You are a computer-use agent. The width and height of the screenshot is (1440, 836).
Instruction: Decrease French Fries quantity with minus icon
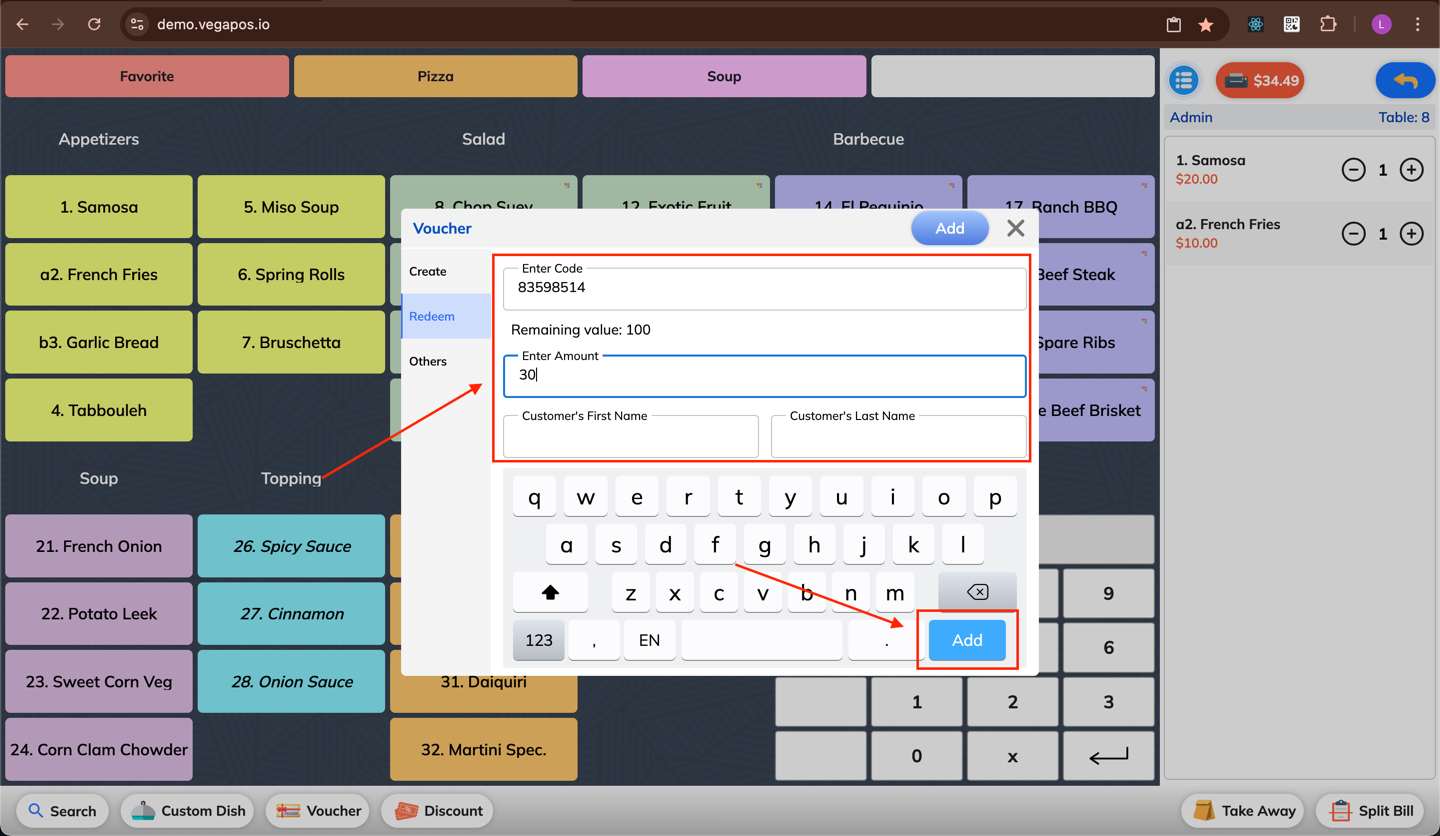(x=1353, y=234)
